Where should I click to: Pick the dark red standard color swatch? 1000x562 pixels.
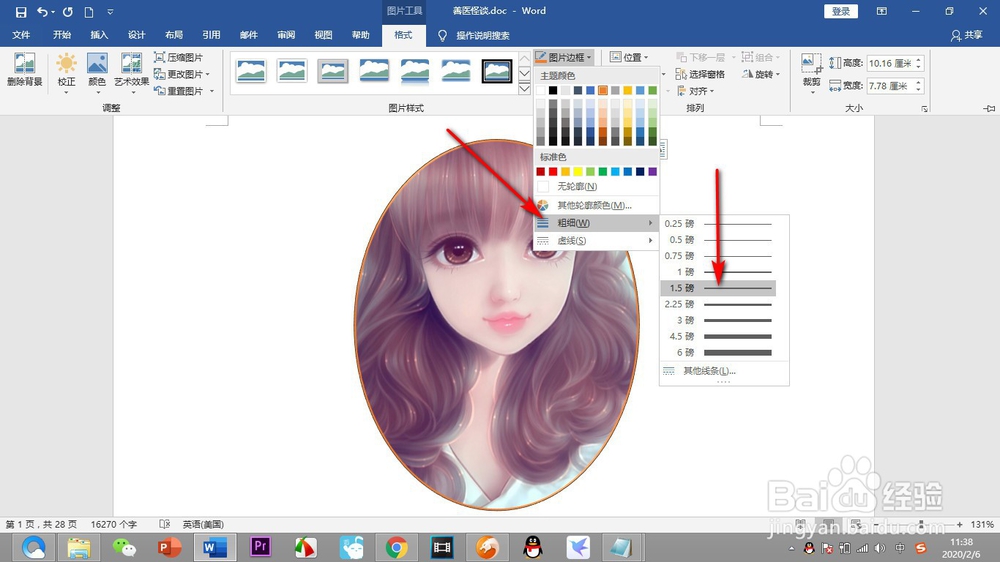click(541, 172)
